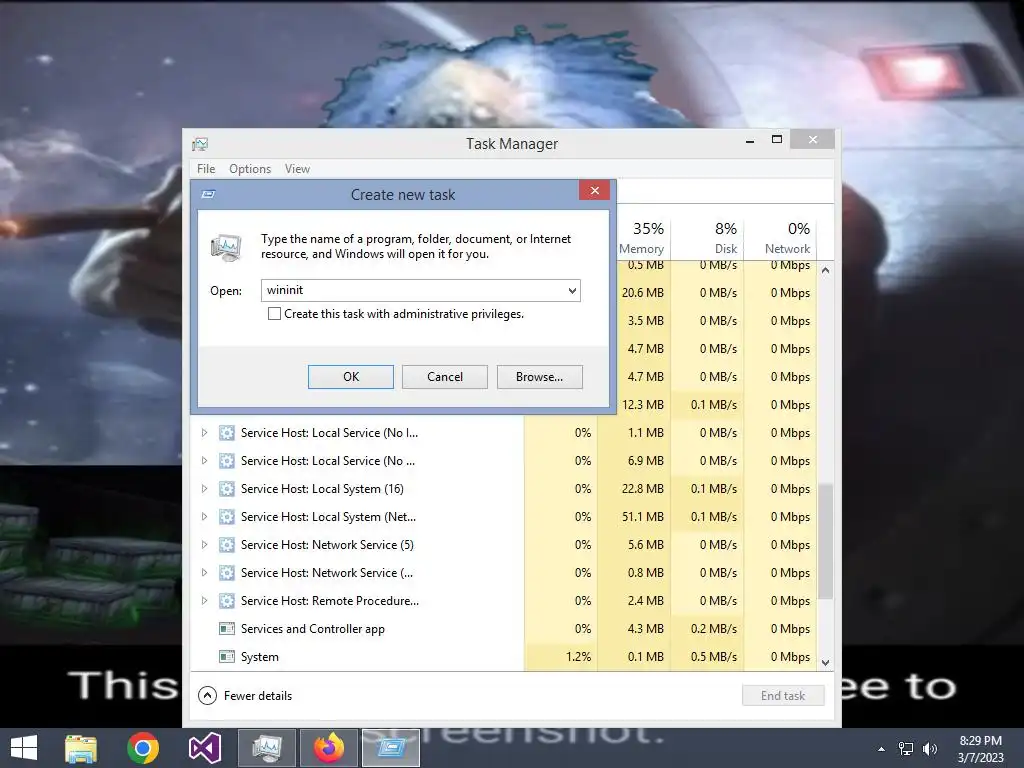The image size is (1024, 768).
Task: Sort by the Memory column header
Action: 641,238
